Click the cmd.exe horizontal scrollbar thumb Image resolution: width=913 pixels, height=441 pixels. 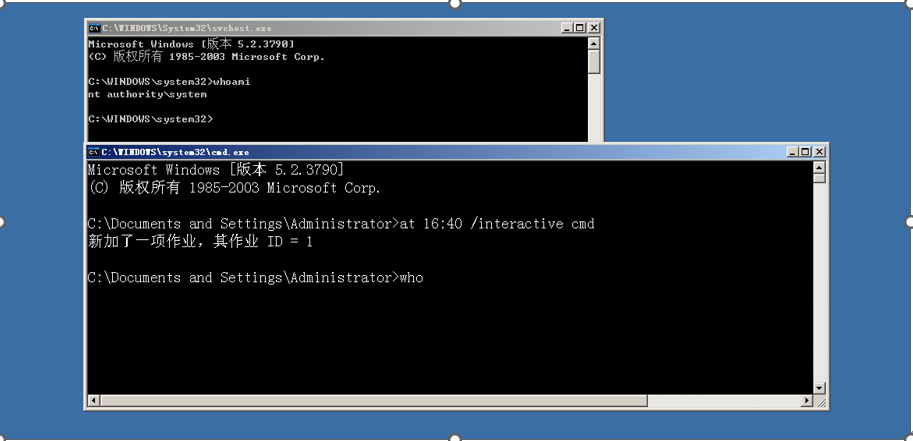point(373,401)
